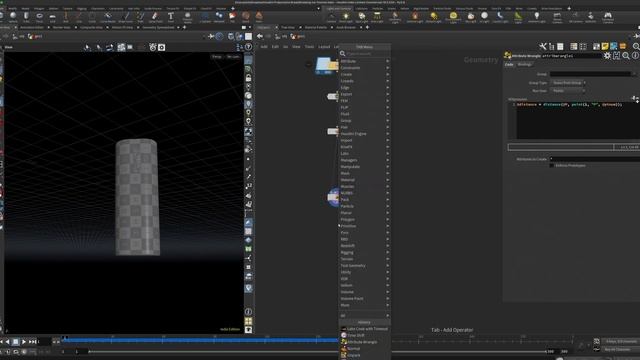Open the Run Over dropdown
Viewport: 640px width, 360px height.
(x=568, y=91)
